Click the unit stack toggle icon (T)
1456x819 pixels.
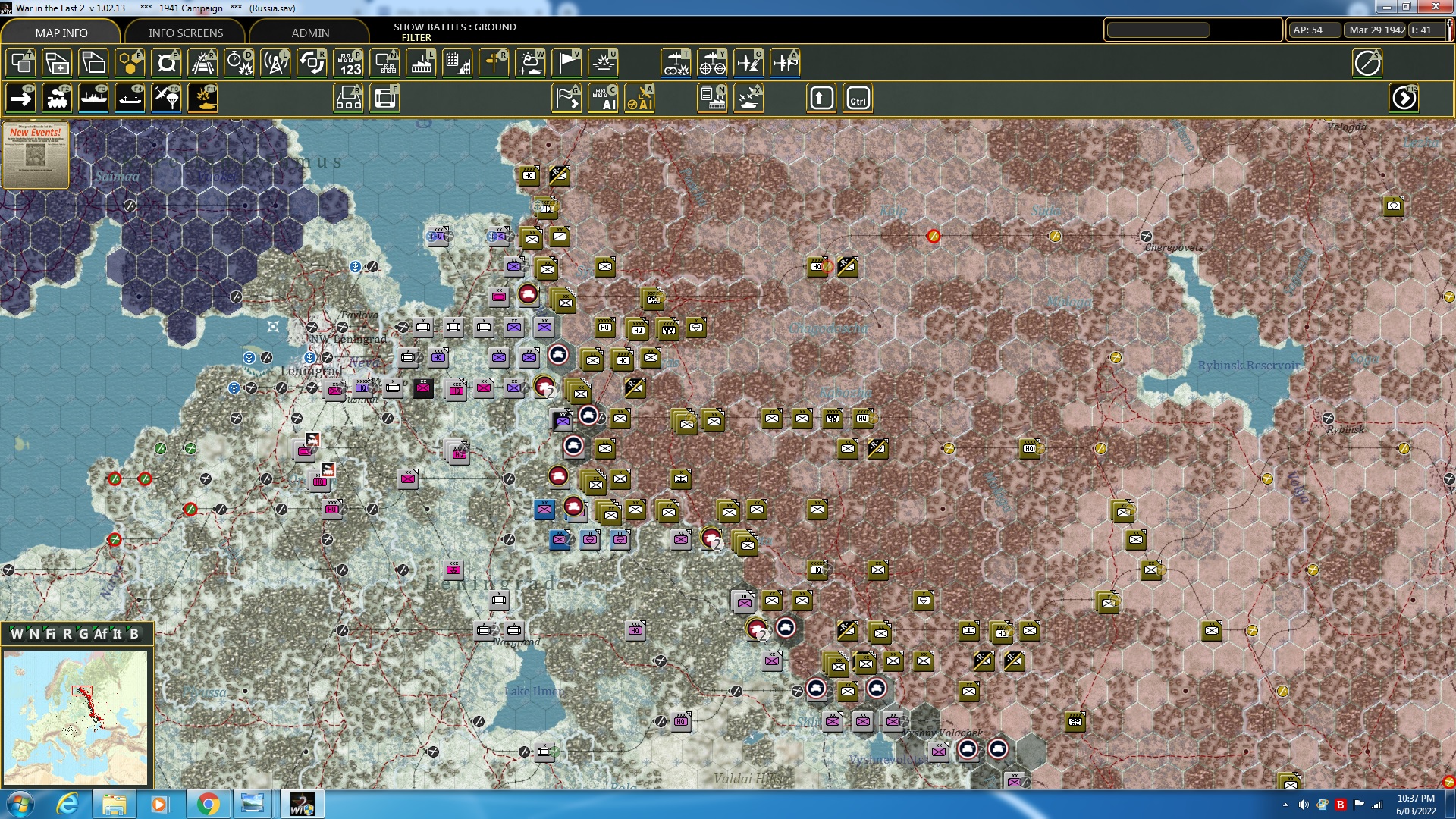pos(20,63)
